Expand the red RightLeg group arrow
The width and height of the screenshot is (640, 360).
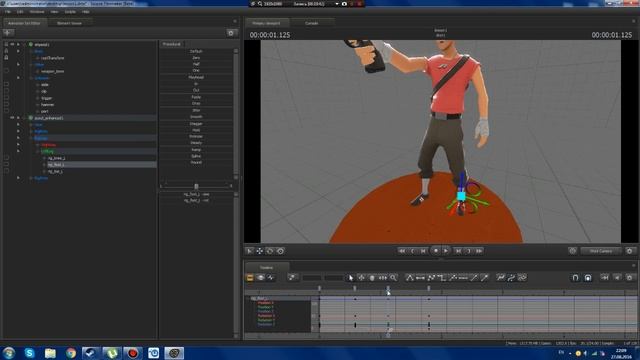click(38, 144)
